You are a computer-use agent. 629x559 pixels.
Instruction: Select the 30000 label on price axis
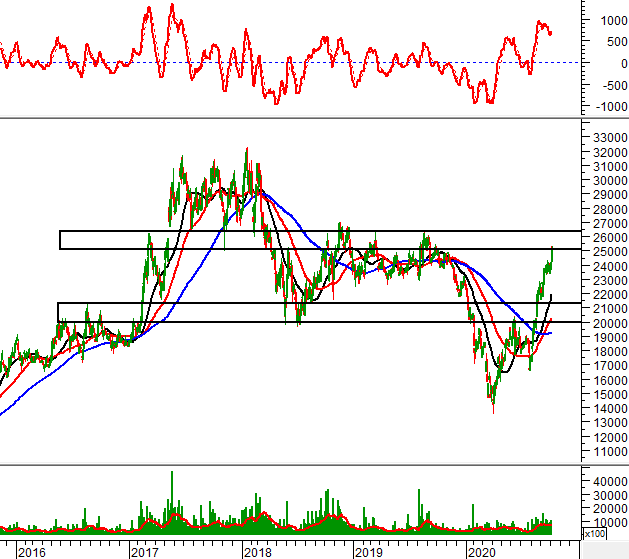click(x=610, y=180)
